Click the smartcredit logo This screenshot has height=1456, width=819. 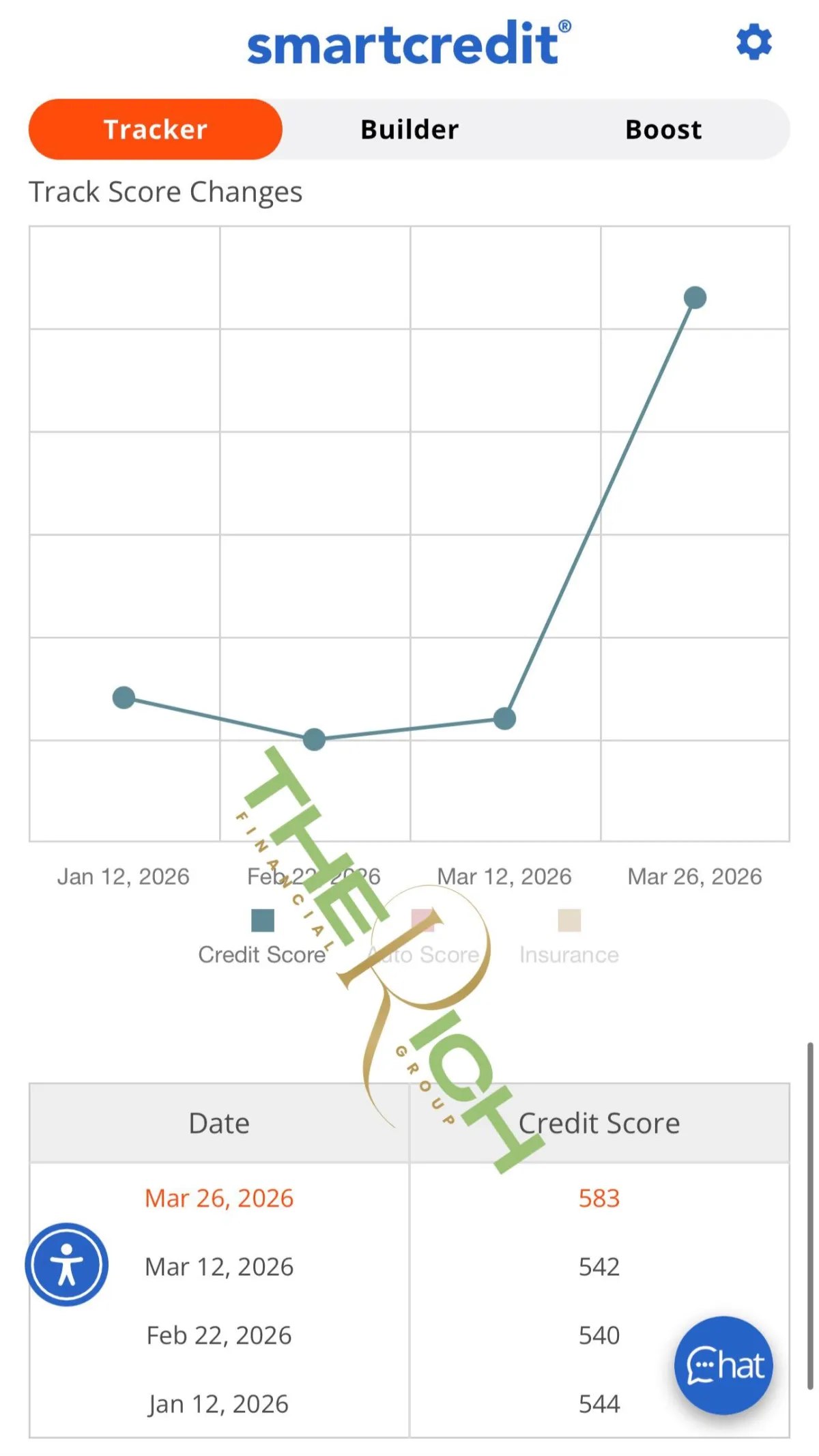click(409, 43)
